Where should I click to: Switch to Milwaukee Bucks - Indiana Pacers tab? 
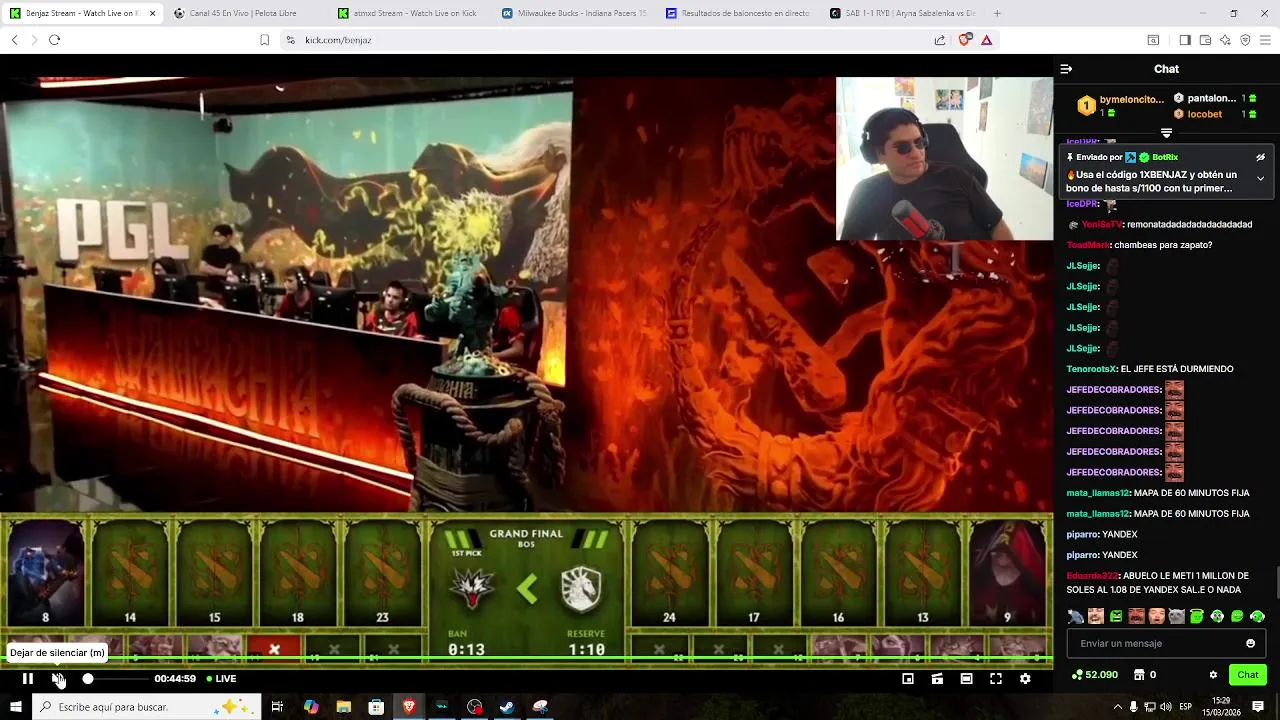click(x=572, y=13)
